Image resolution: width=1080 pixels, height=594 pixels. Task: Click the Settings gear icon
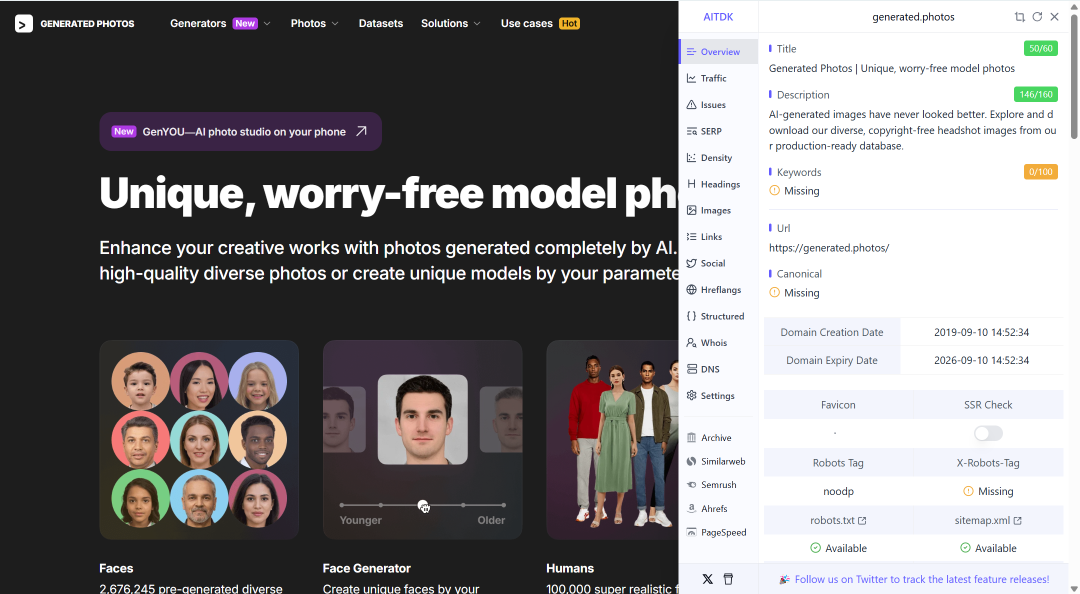tap(692, 395)
